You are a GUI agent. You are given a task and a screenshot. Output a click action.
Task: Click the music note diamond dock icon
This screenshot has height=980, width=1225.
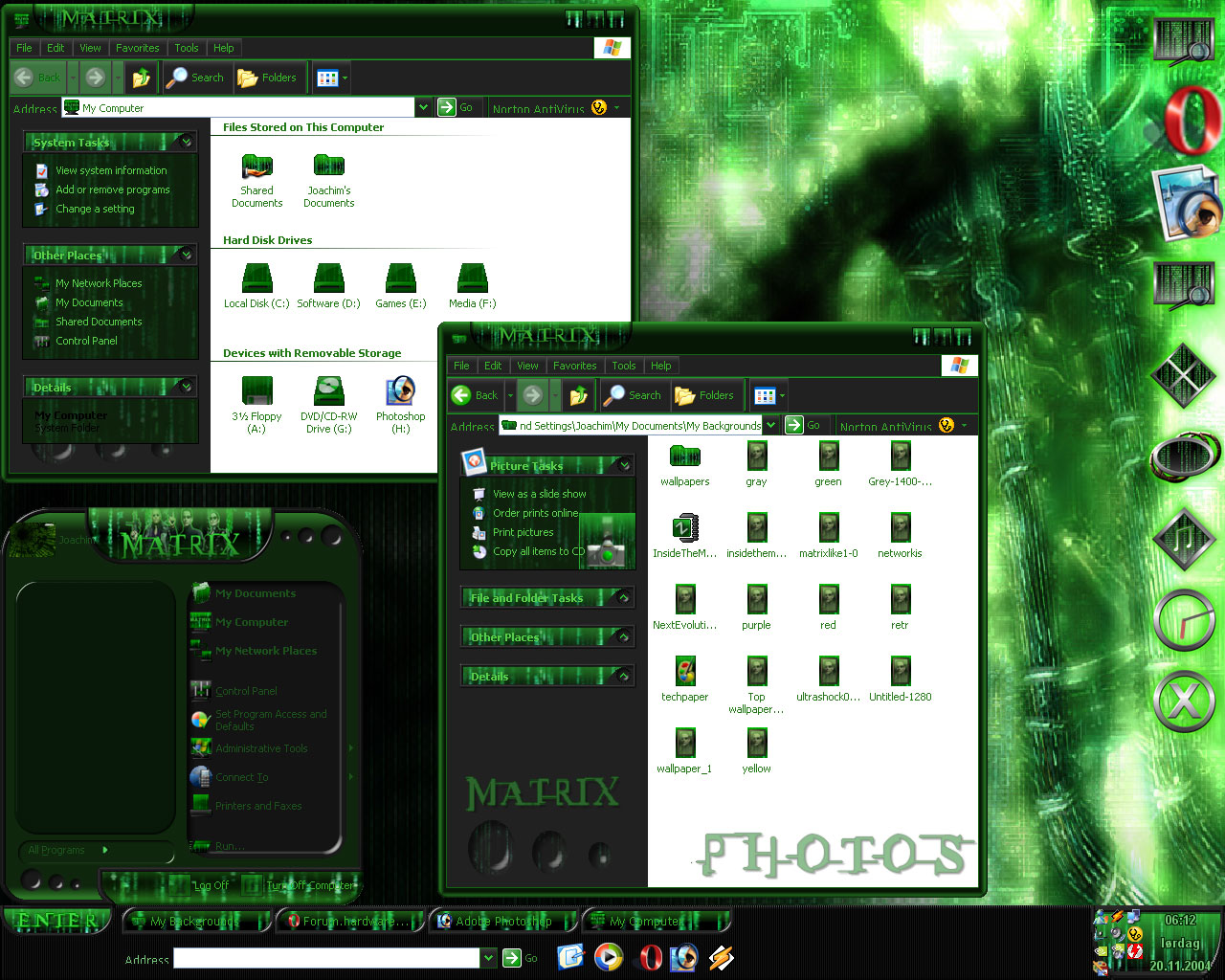click(1185, 539)
